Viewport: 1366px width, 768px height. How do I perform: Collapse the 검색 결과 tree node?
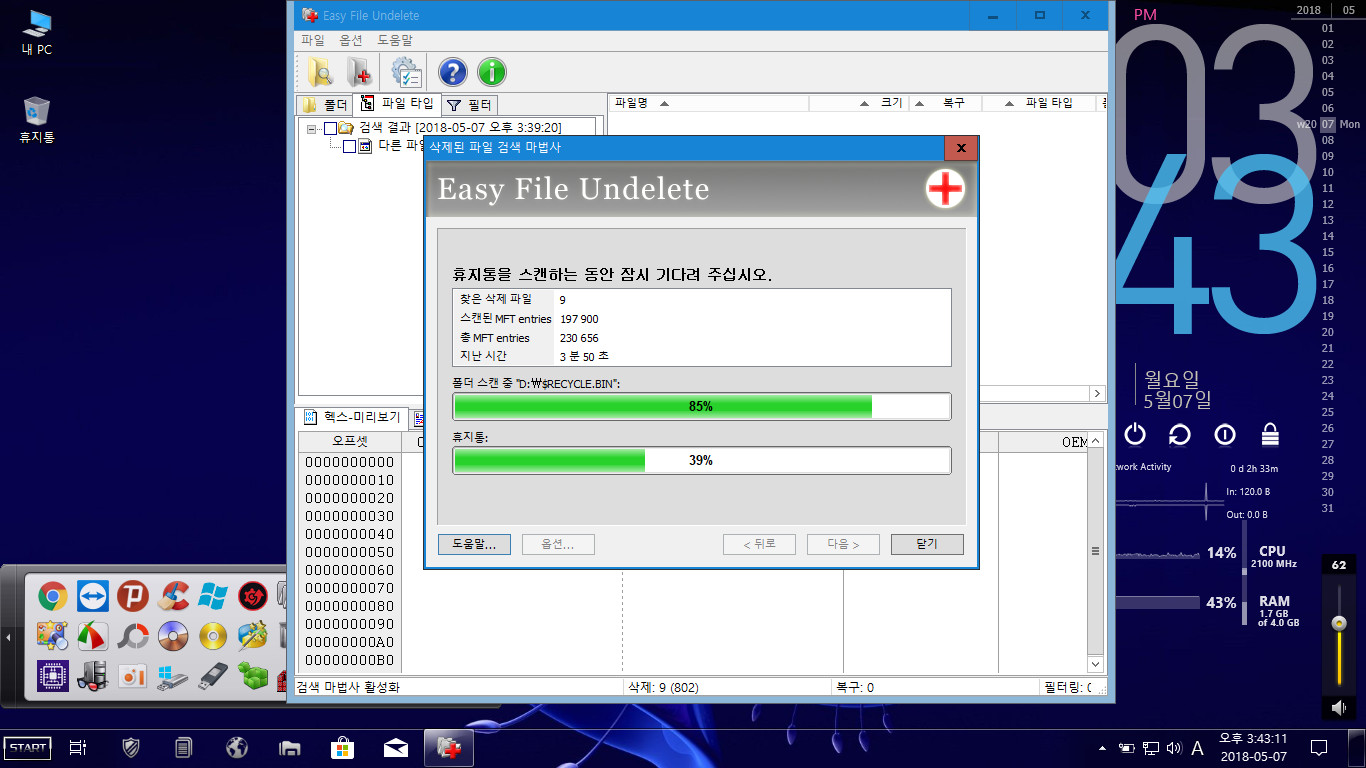[312, 128]
